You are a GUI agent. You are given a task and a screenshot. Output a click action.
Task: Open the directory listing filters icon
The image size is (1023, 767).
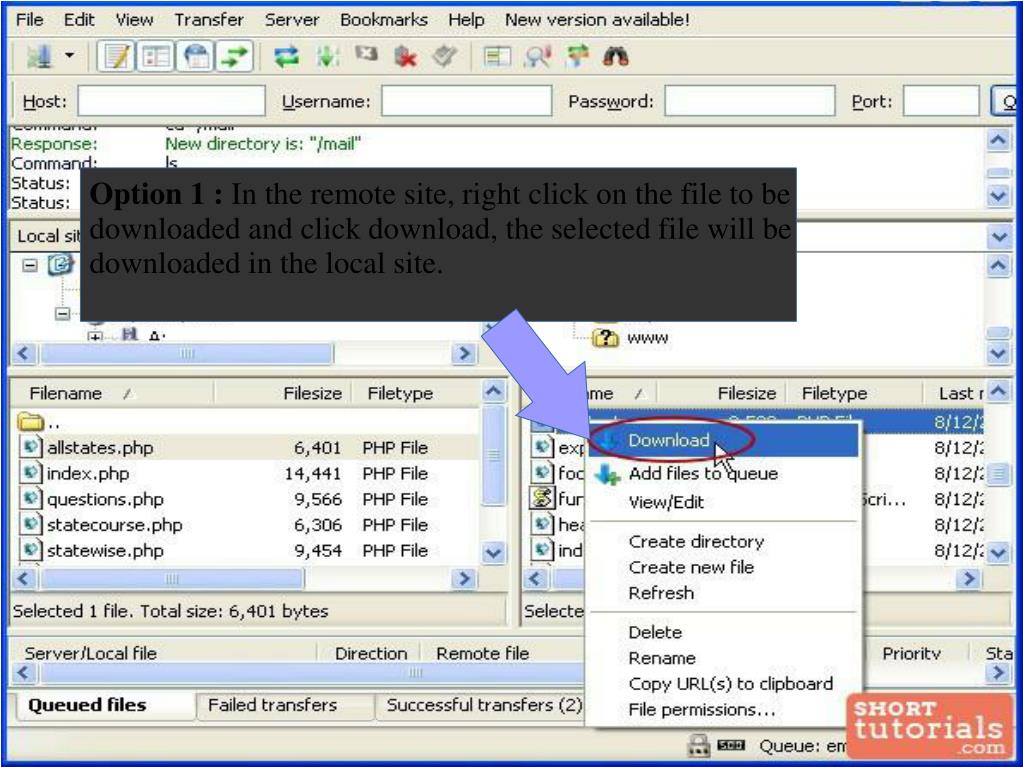click(496, 57)
